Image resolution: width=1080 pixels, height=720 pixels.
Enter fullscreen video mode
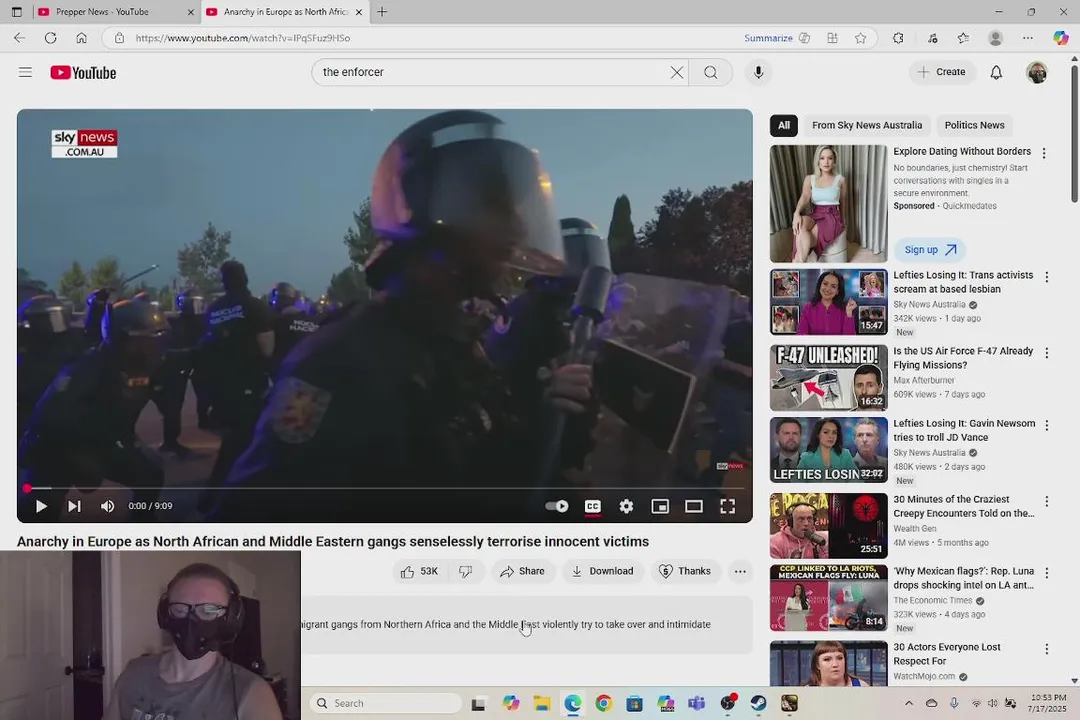pyautogui.click(x=727, y=506)
